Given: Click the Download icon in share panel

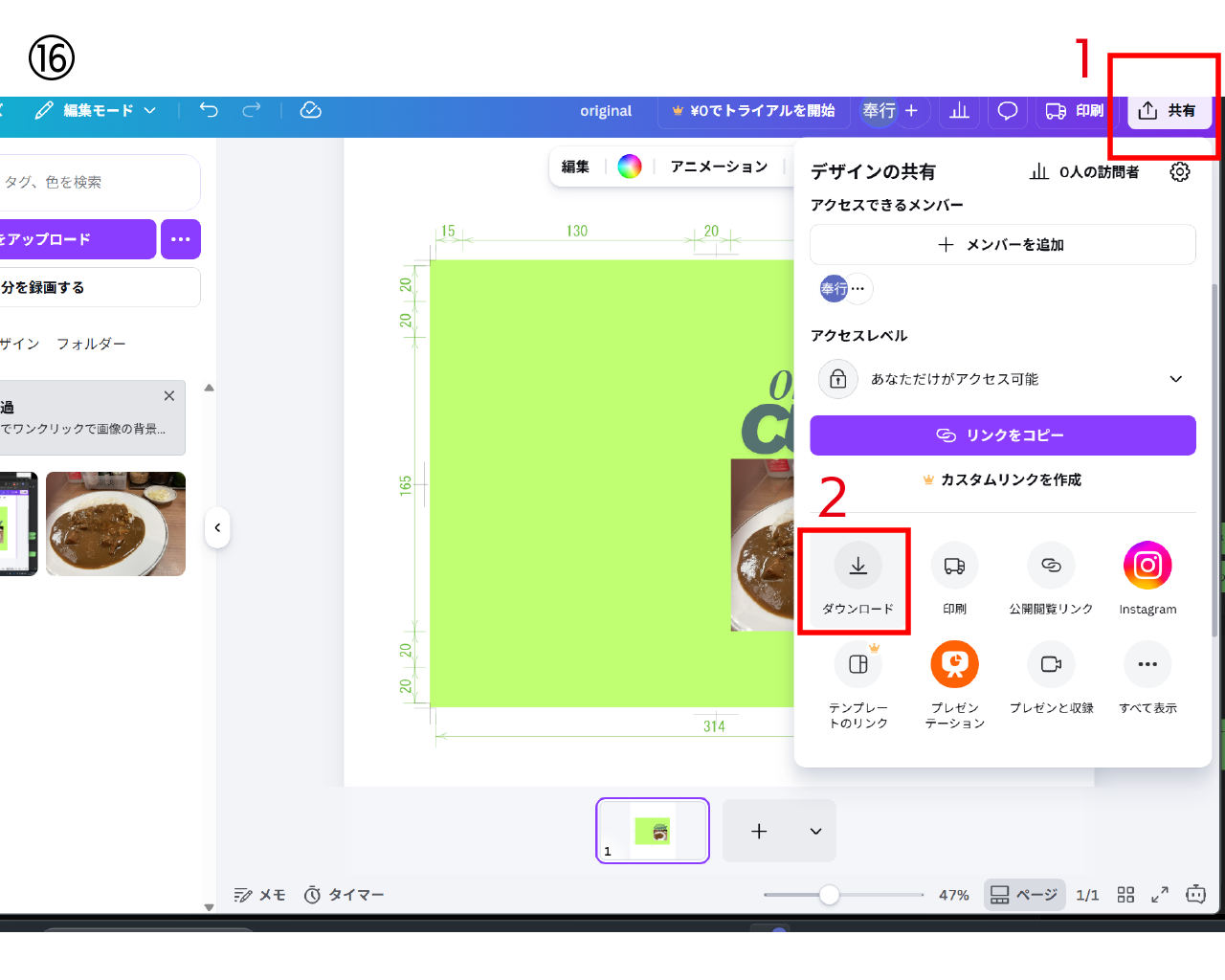Looking at the screenshot, I should (x=857, y=567).
